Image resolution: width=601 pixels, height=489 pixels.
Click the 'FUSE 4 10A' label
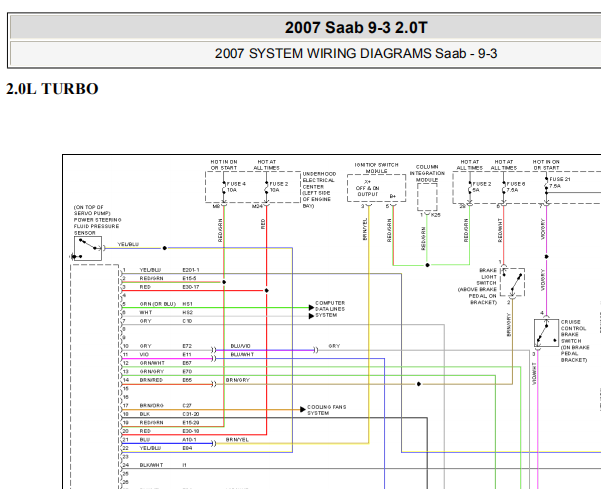(236, 187)
